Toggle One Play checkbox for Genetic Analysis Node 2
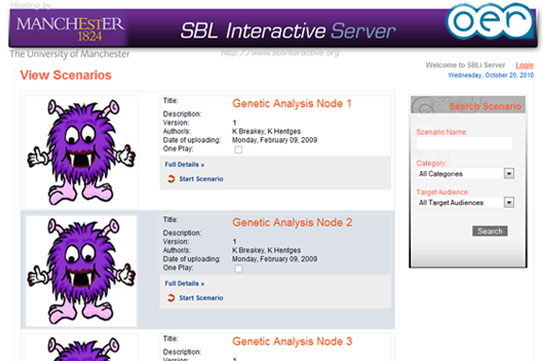 coord(238,268)
